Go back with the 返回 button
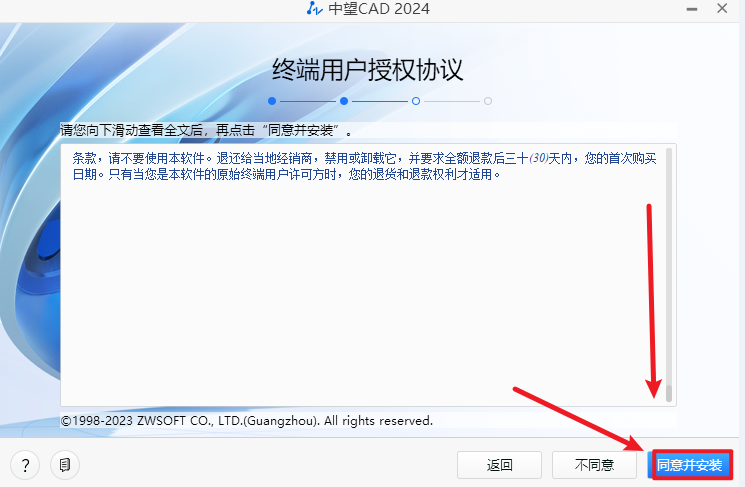745x487 pixels. (x=500, y=465)
